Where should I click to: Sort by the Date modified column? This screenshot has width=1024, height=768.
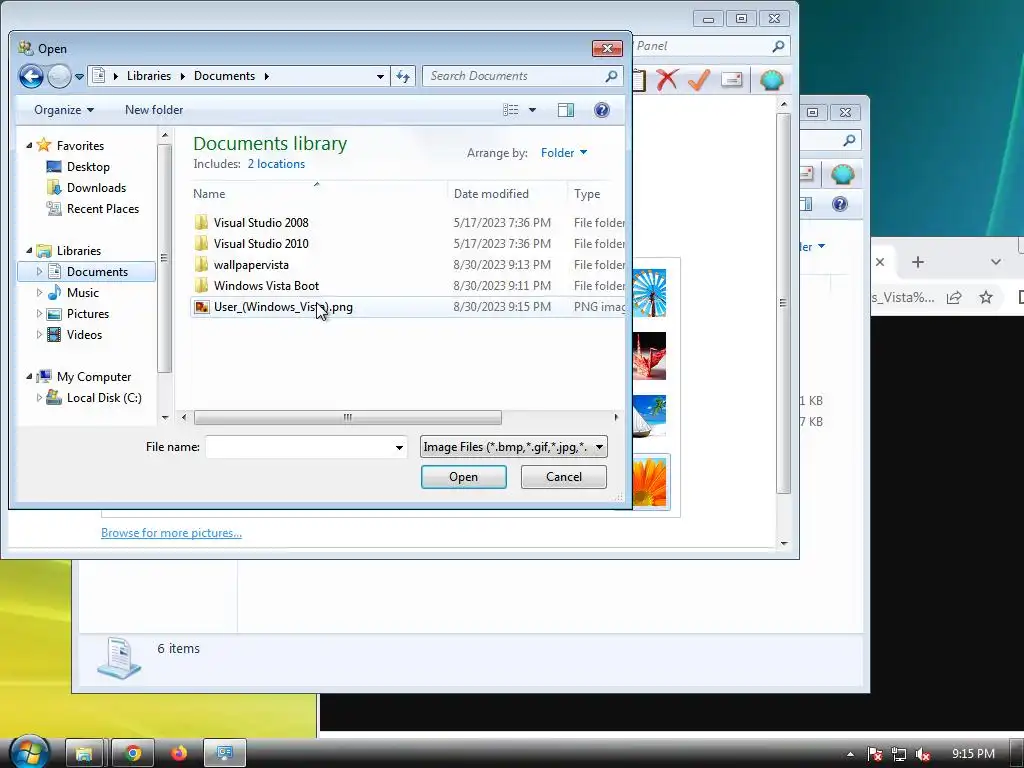coord(507,193)
